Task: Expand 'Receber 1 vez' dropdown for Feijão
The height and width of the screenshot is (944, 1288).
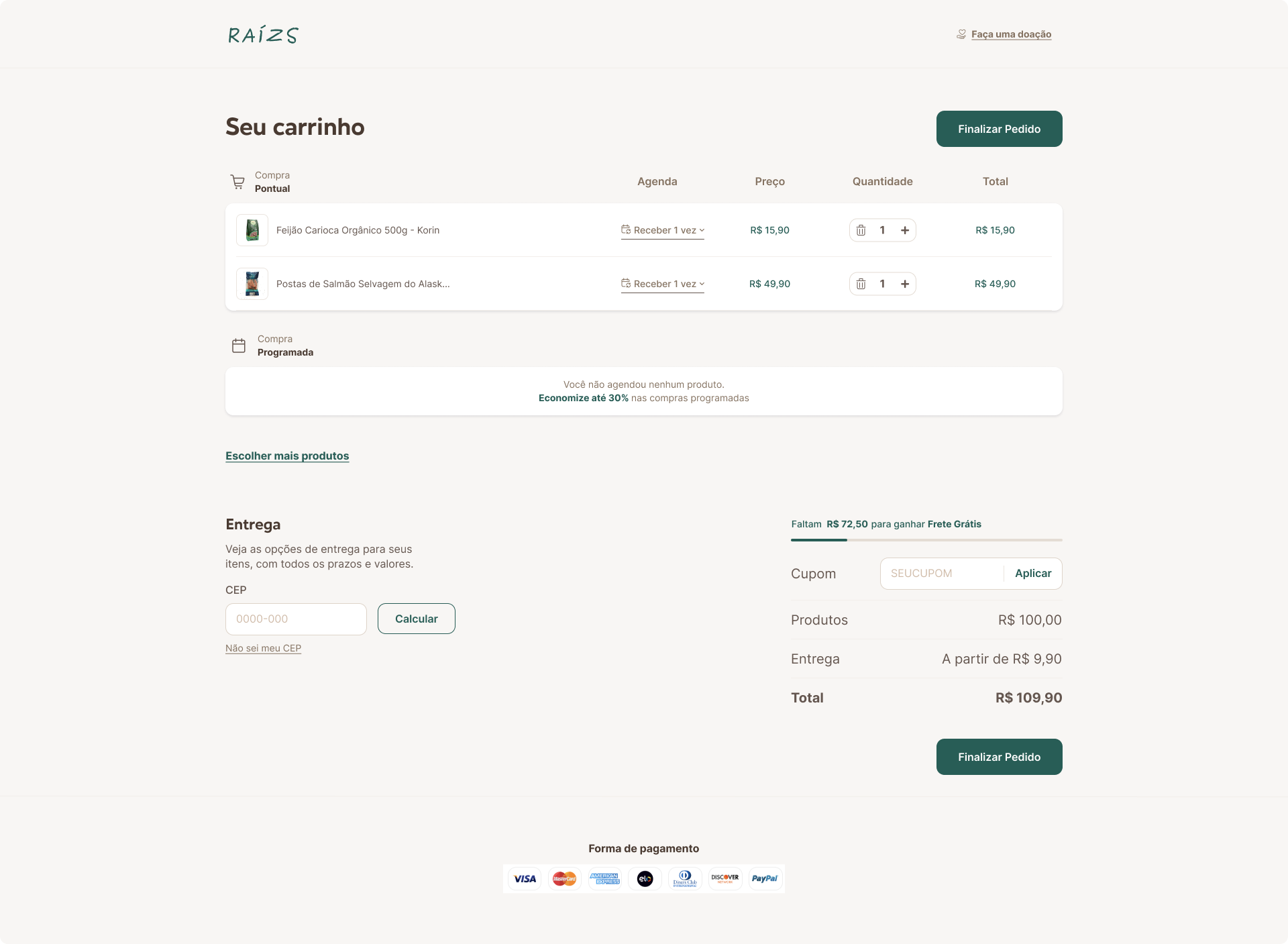Action: coord(663,230)
